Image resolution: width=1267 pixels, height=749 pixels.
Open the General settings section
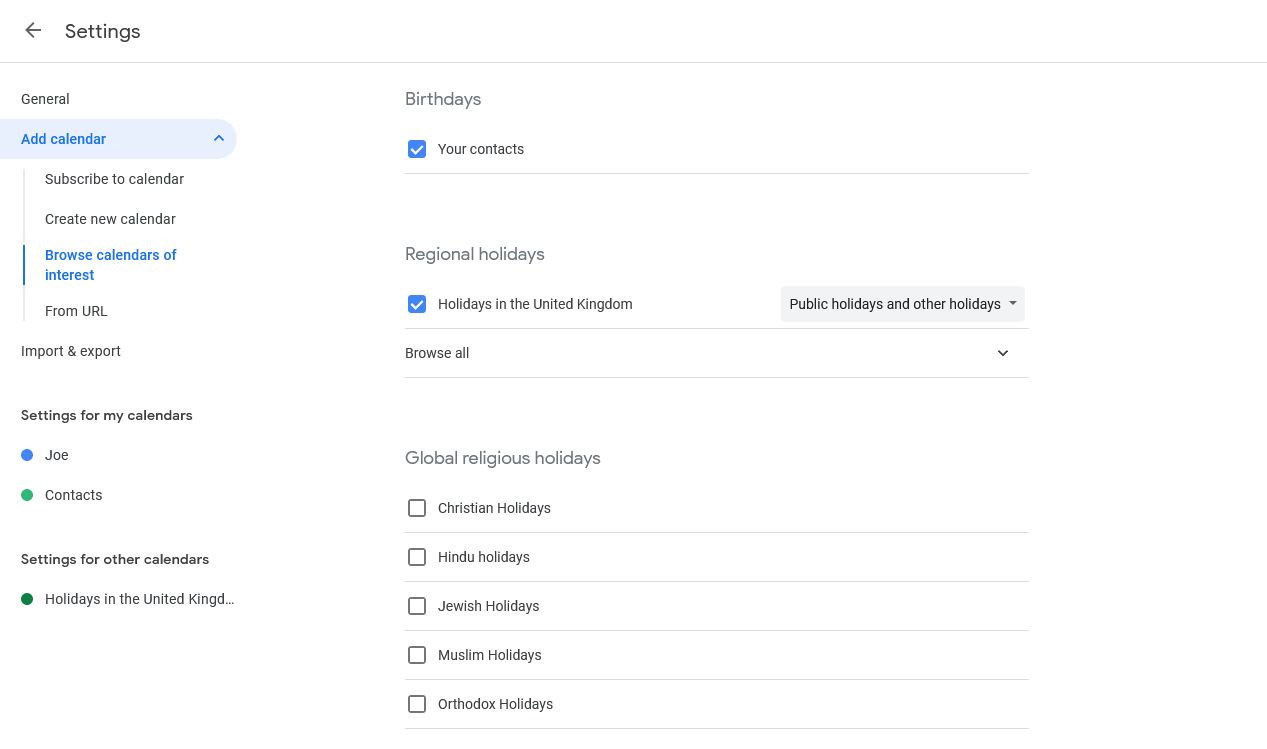click(45, 99)
